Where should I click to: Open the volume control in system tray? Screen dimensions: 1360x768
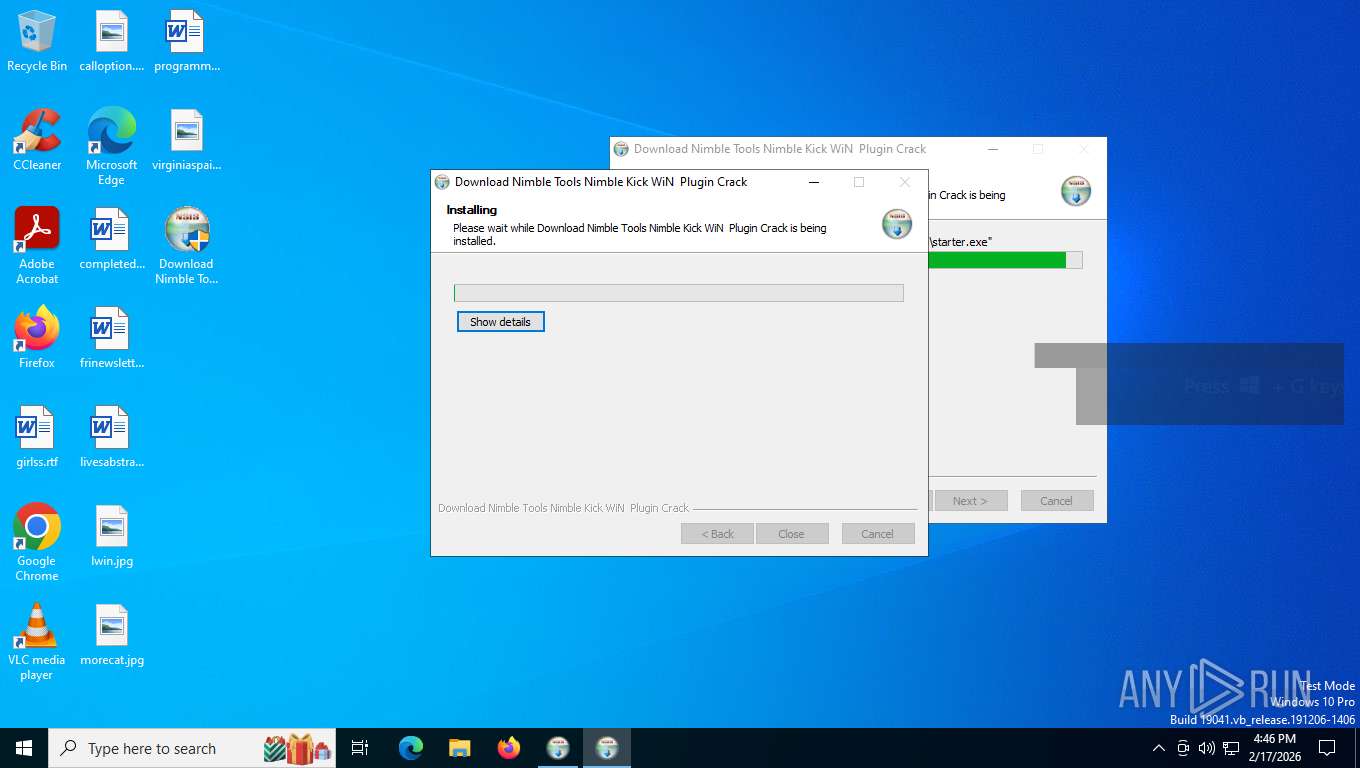click(x=1207, y=748)
